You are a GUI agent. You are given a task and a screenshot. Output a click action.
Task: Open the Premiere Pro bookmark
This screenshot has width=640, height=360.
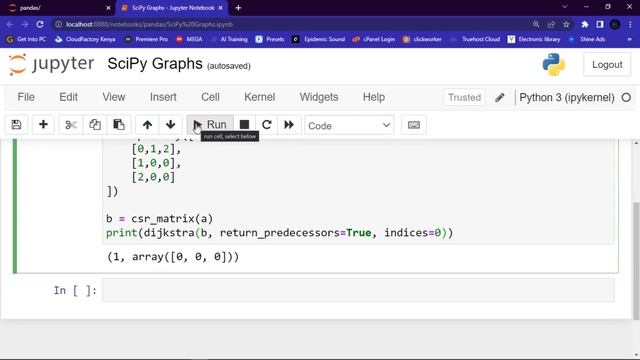(x=146, y=39)
